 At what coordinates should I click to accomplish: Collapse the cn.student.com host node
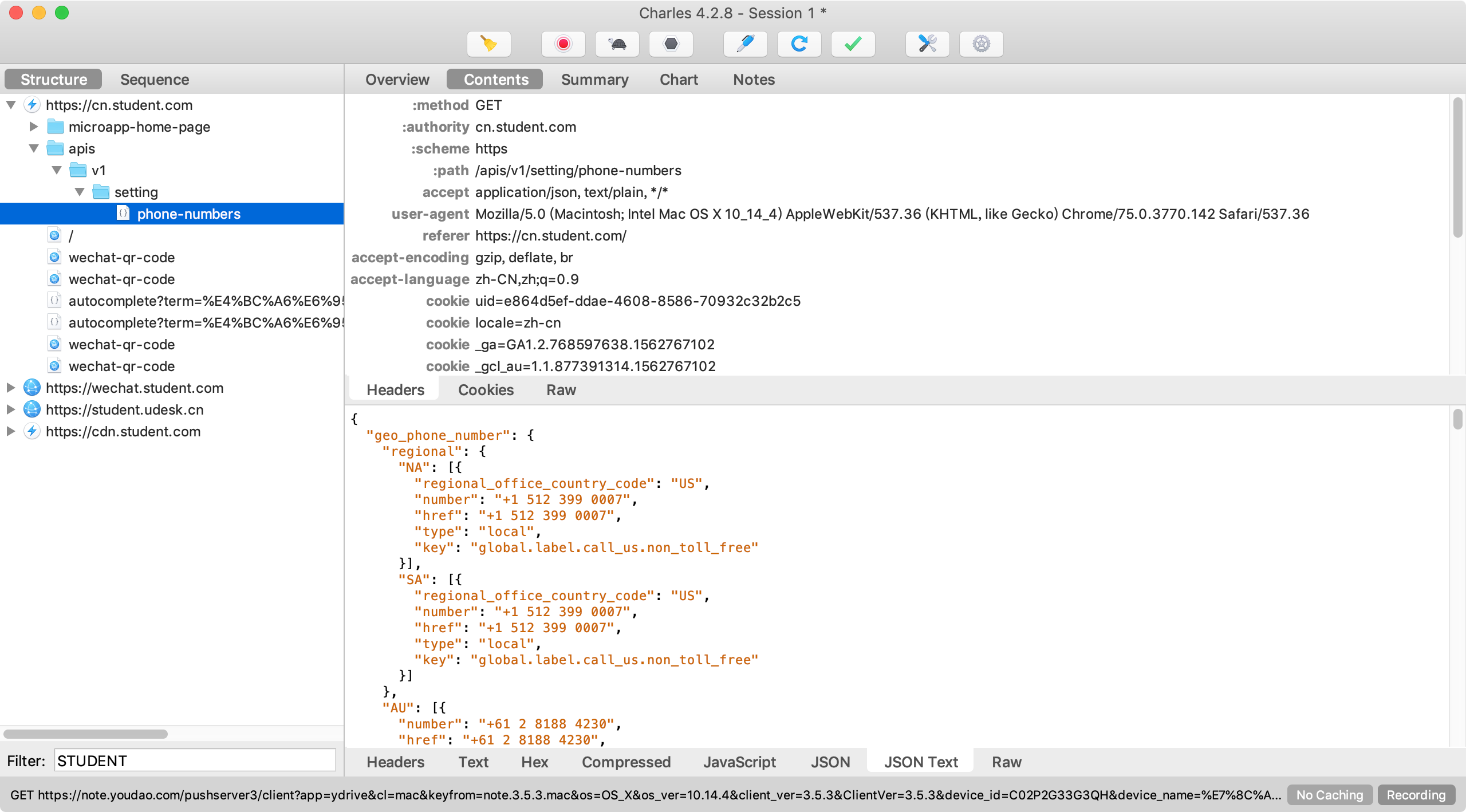[11, 105]
